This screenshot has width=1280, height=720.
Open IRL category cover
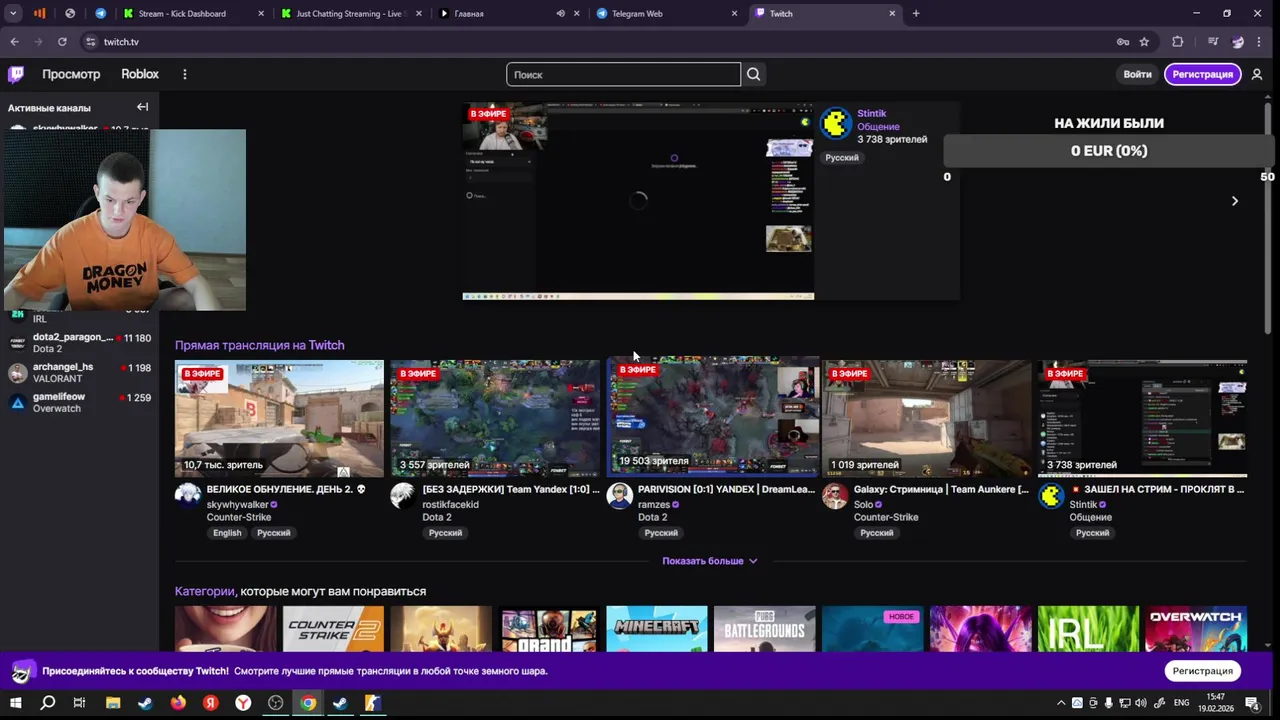[1088, 629]
